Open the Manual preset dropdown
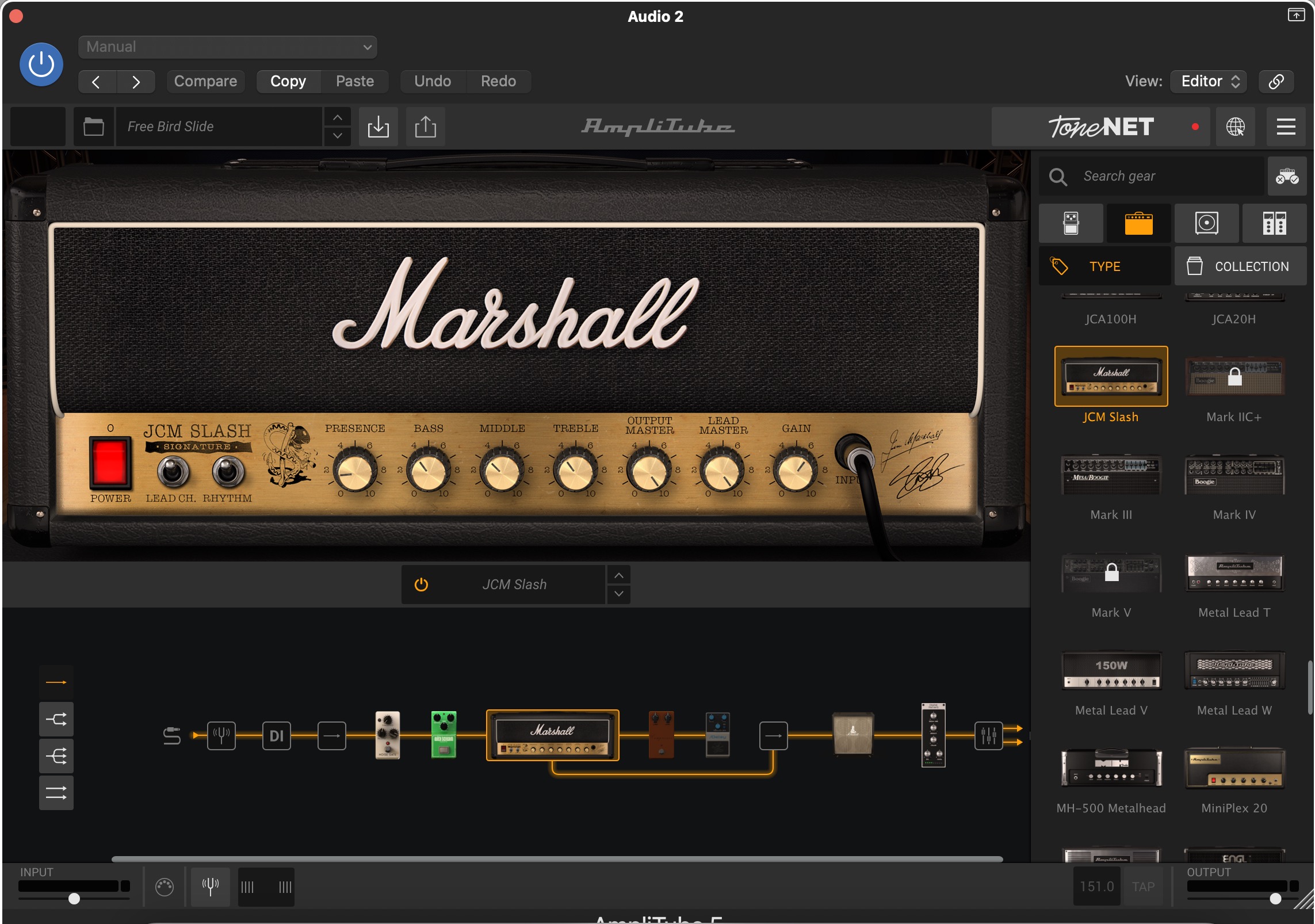The image size is (1315, 924). [x=228, y=47]
